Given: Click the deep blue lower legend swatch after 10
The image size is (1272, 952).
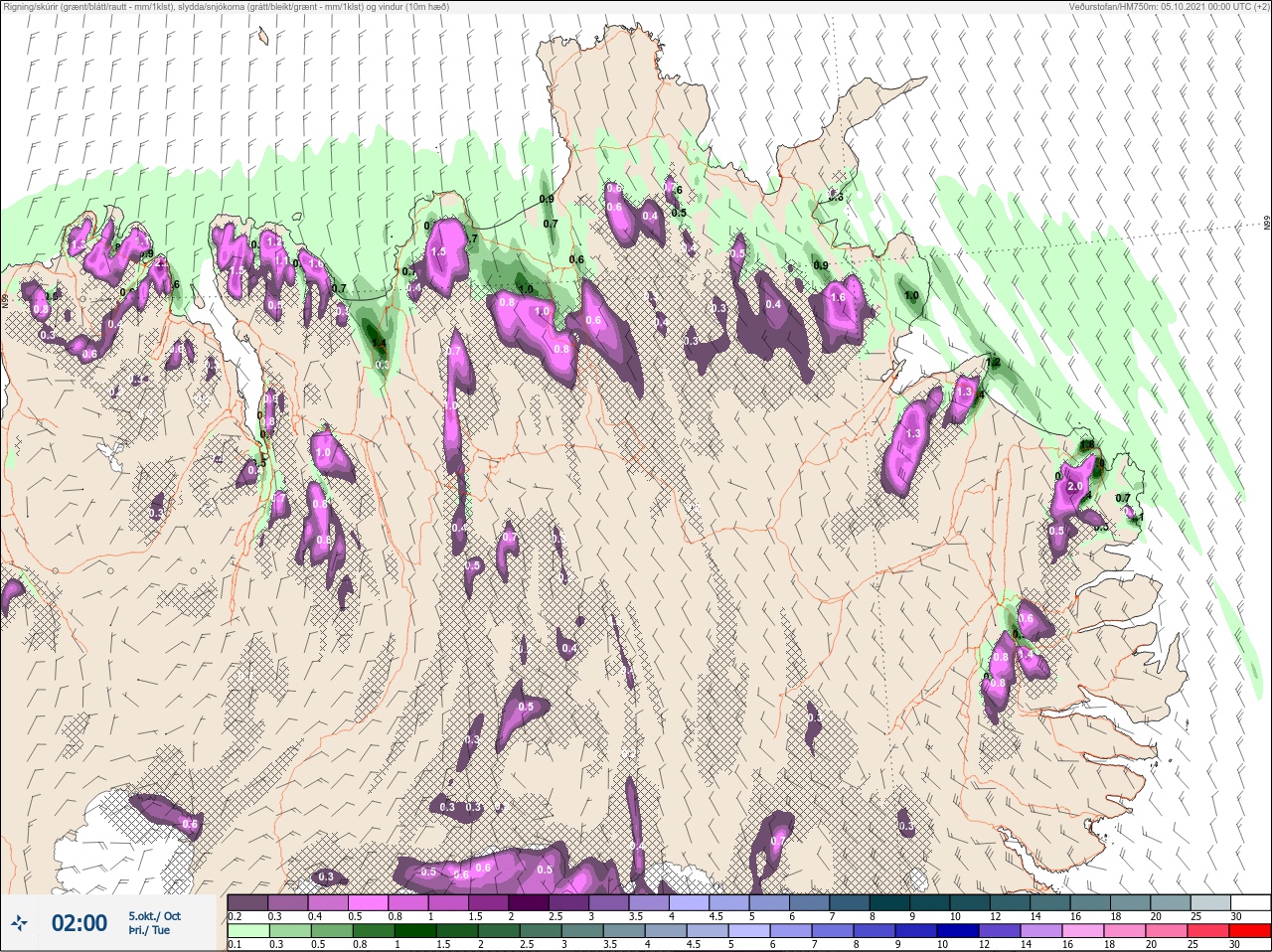Looking at the screenshot, I should point(960,931).
